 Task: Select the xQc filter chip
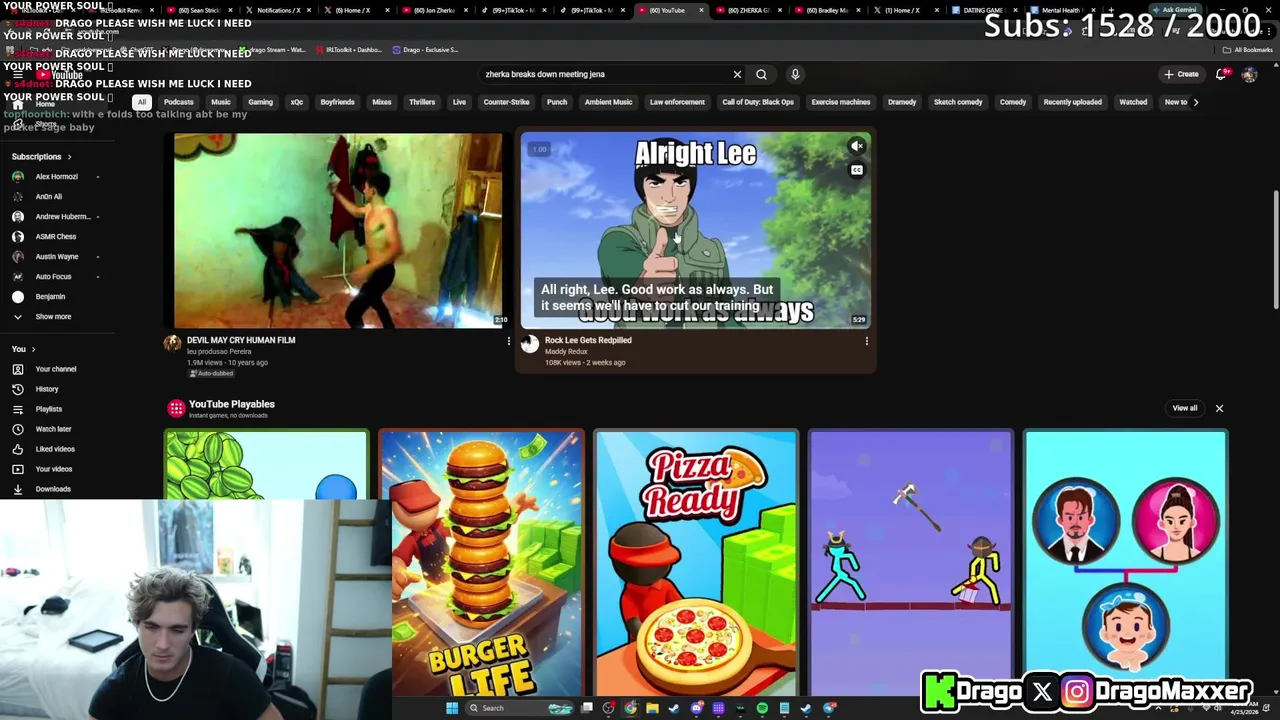click(x=297, y=102)
